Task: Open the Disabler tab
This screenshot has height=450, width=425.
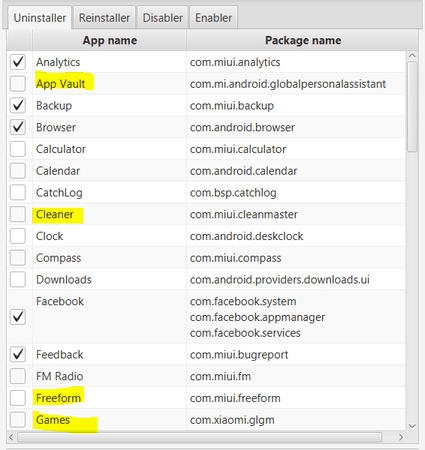Action: [163, 18]
